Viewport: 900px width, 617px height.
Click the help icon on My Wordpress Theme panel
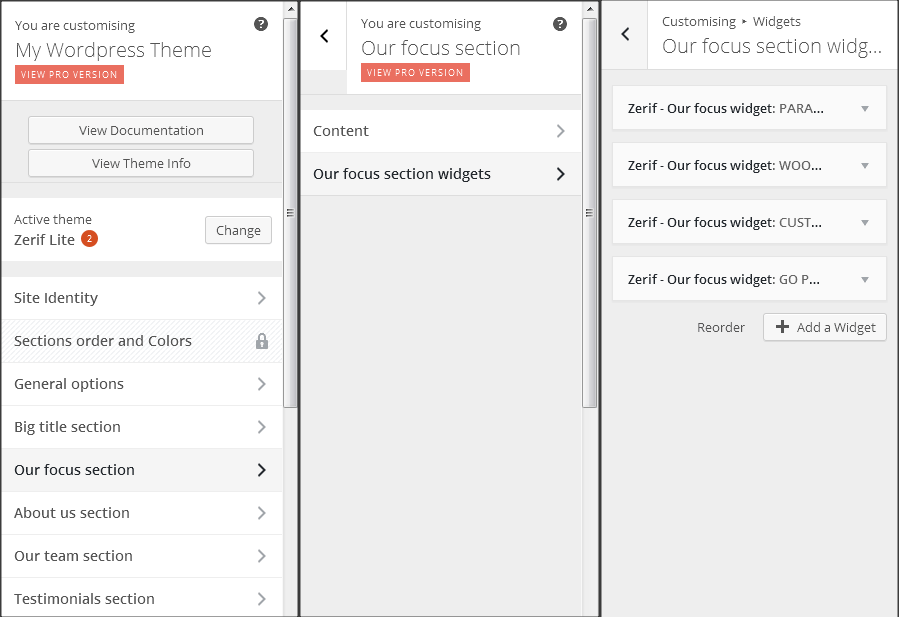coord(261,24)
